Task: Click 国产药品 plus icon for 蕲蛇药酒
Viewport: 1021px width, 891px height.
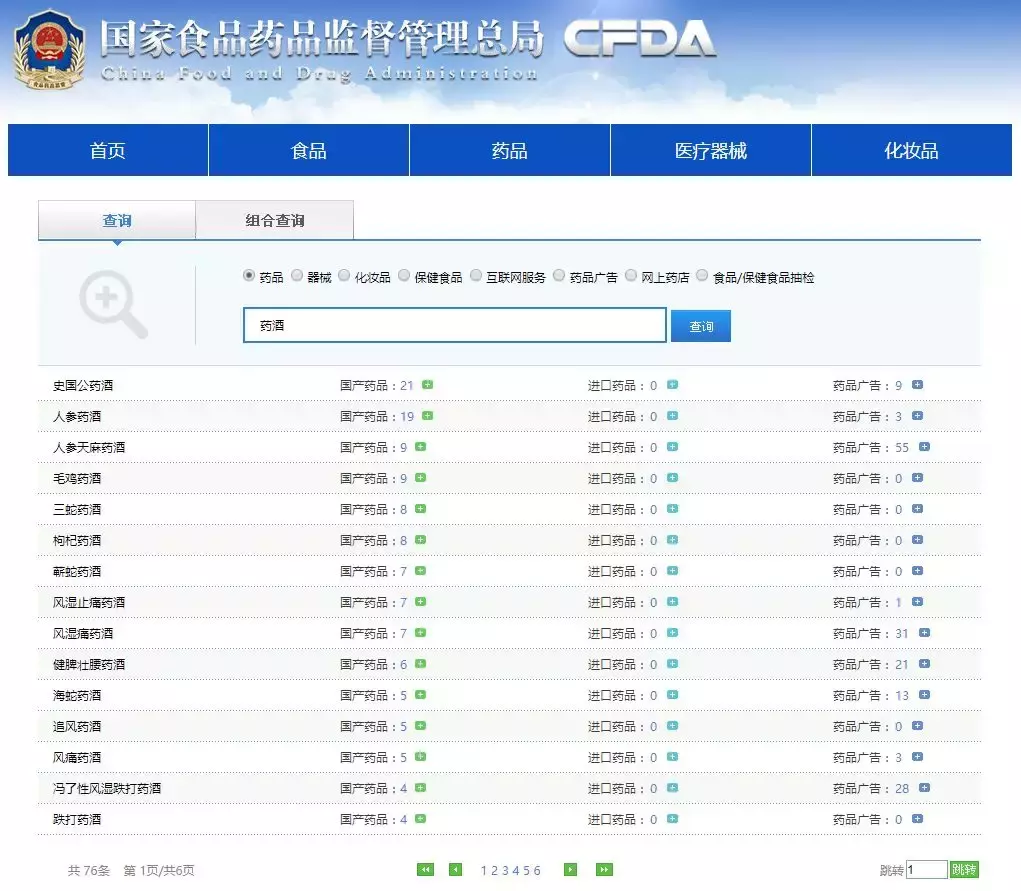Action: coord(421,571)
